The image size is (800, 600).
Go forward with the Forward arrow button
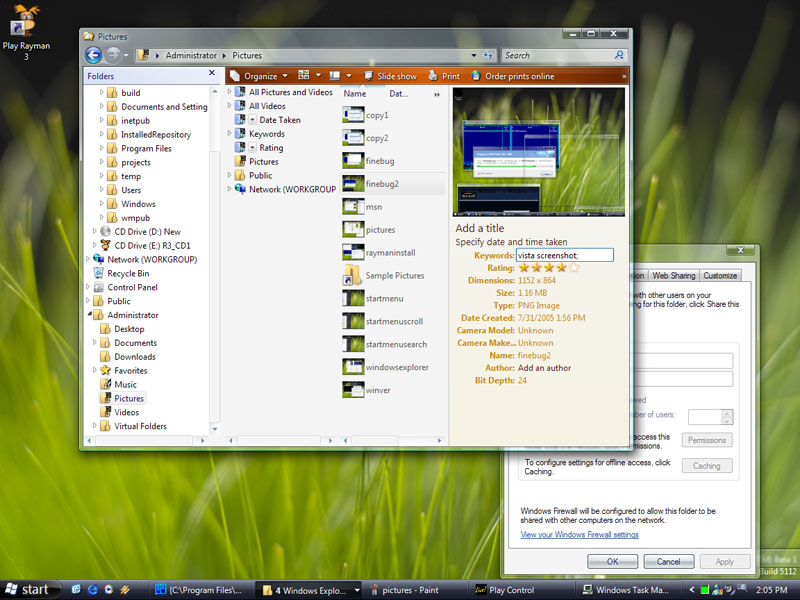click(113, 55)
